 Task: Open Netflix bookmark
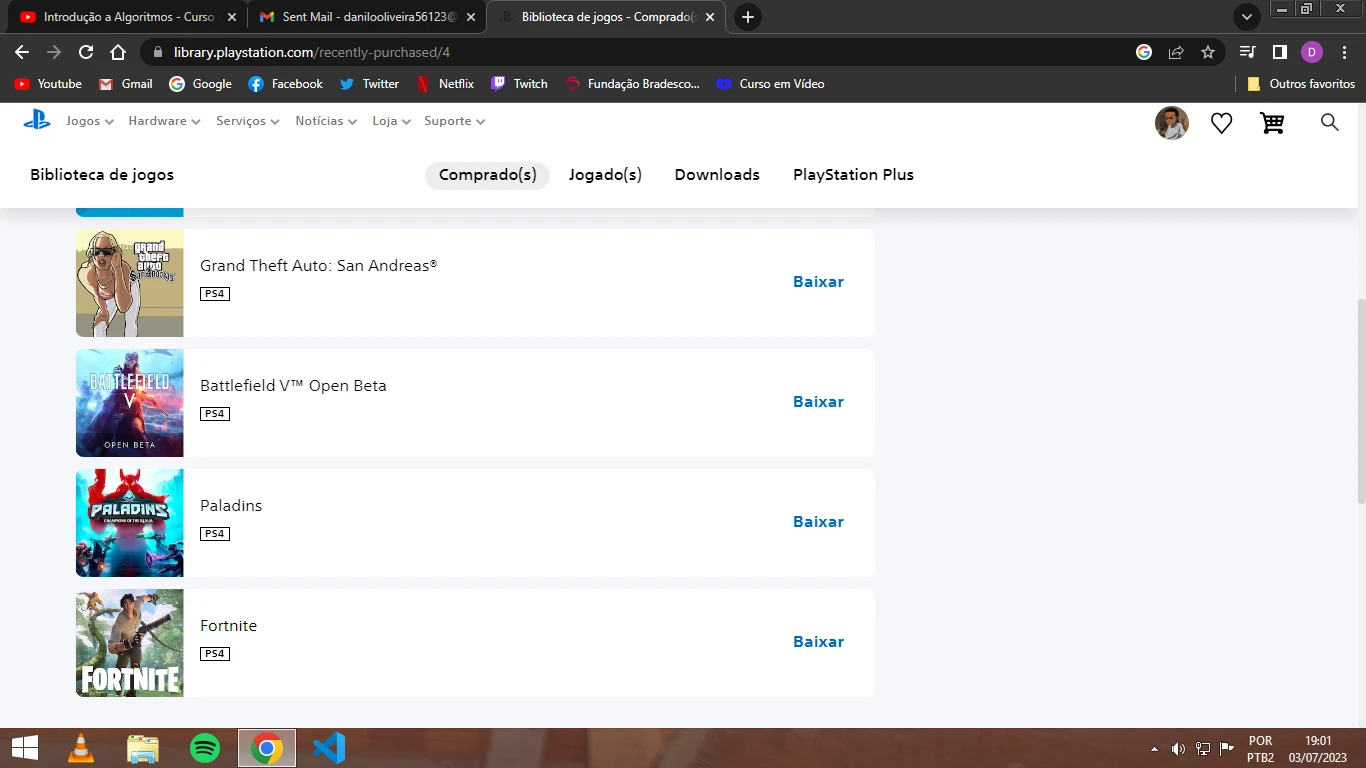click(x=445, y=84)
